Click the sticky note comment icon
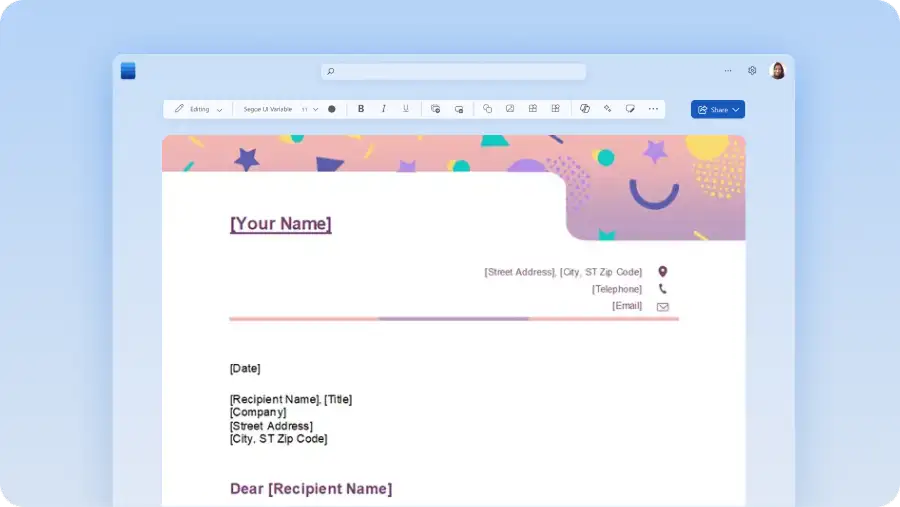This screenshot has height=507, width=900. pyautogui.click(x=630, y=109)
